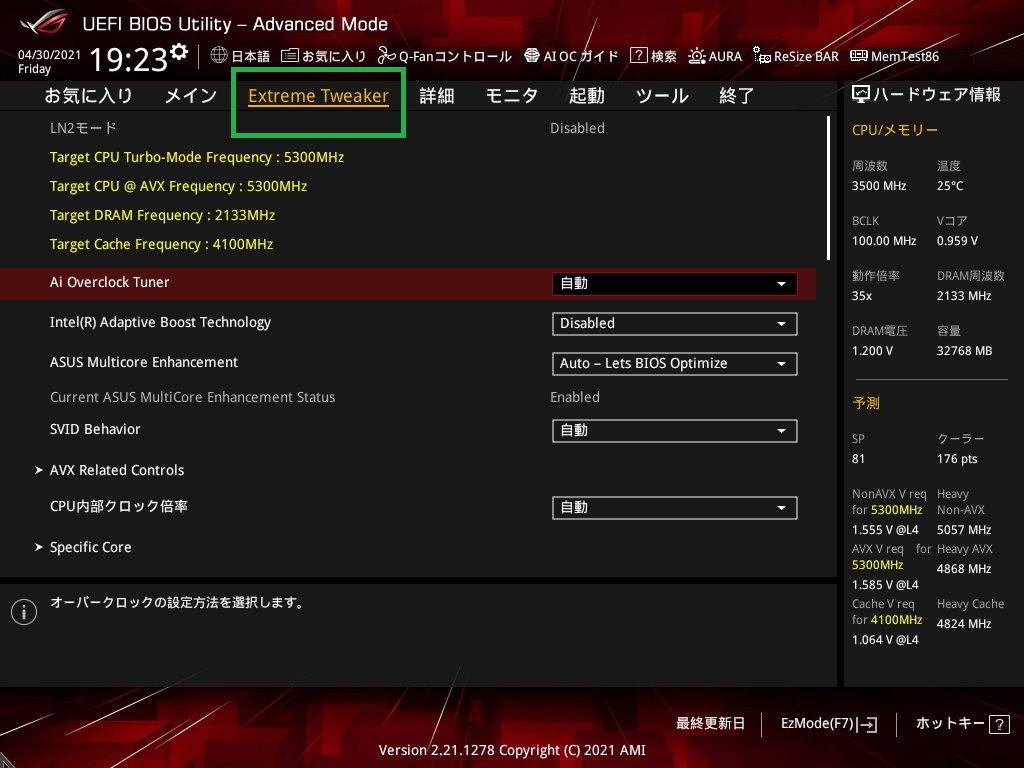Click the search question-mark icon
The width and height of the screenshot is (1024, 768).
pyautogui.click(x=638, y=56)
